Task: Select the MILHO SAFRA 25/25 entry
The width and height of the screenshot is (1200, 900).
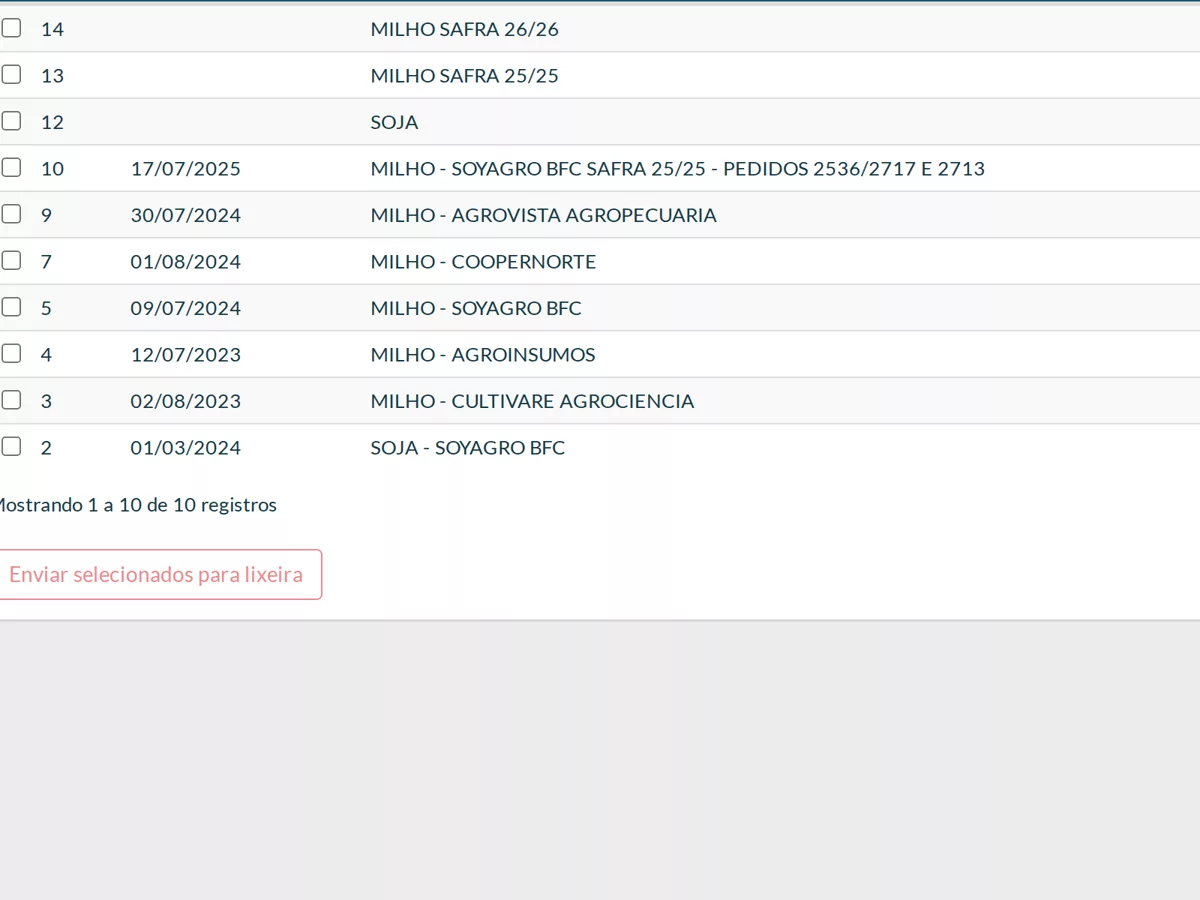Action: tap(465, 75)
